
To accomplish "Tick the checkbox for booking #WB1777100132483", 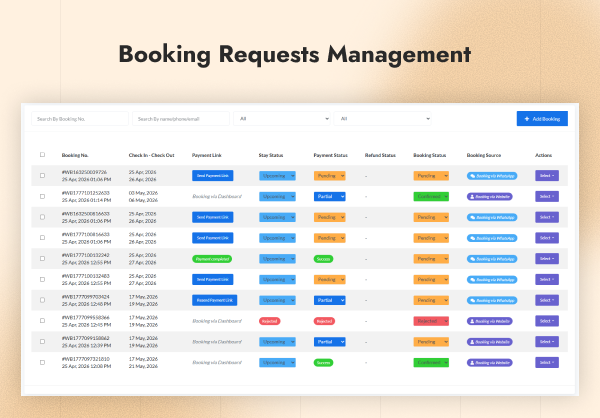I will [x=42, y=279].
